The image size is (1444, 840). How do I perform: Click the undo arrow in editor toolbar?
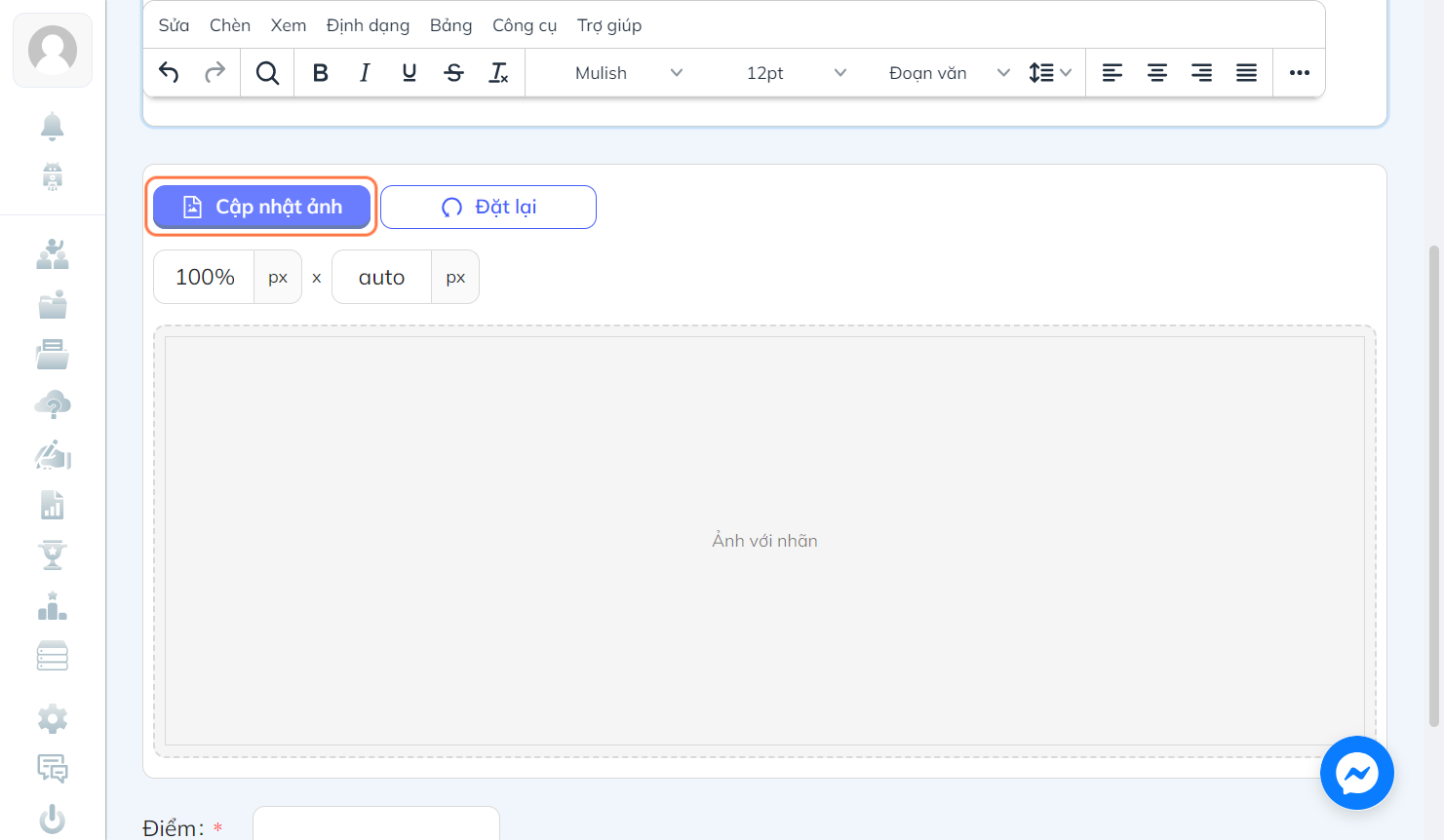(x=169, y=72)
